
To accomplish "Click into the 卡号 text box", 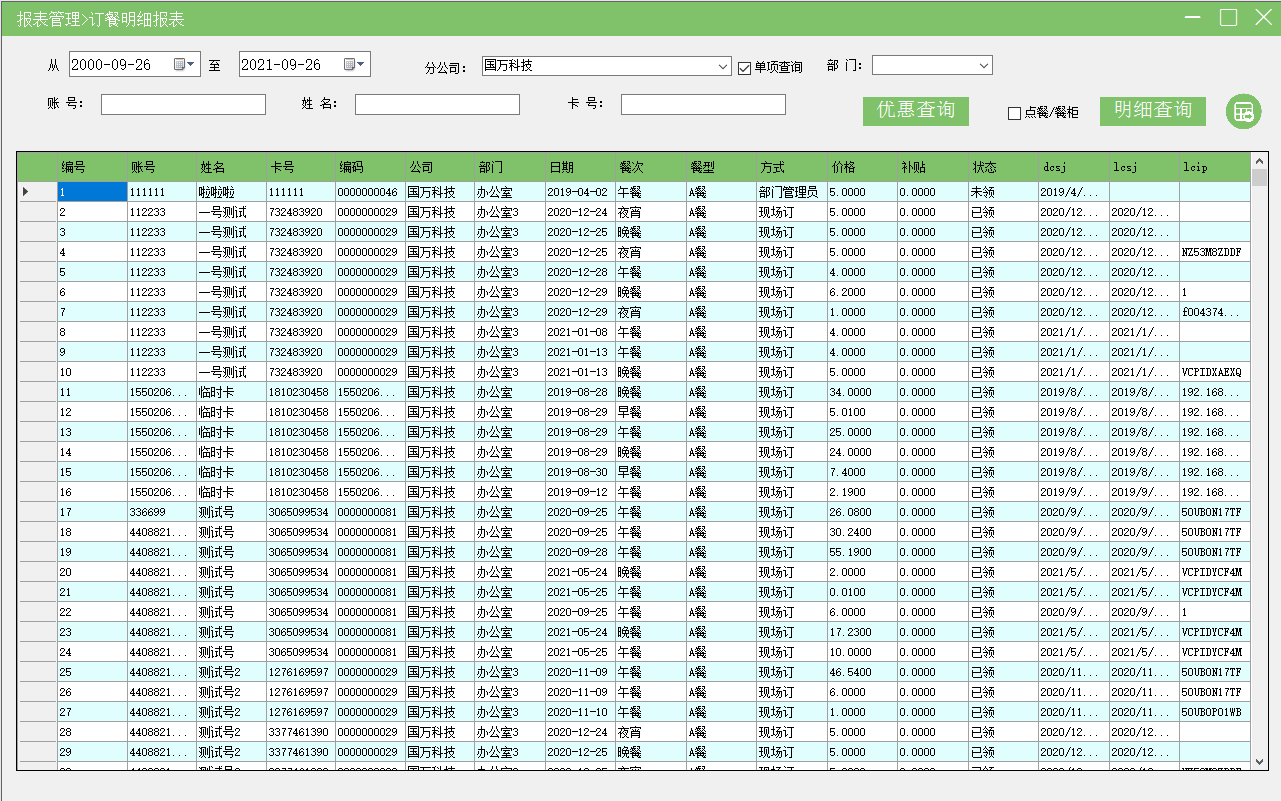I will coord(703,105).
